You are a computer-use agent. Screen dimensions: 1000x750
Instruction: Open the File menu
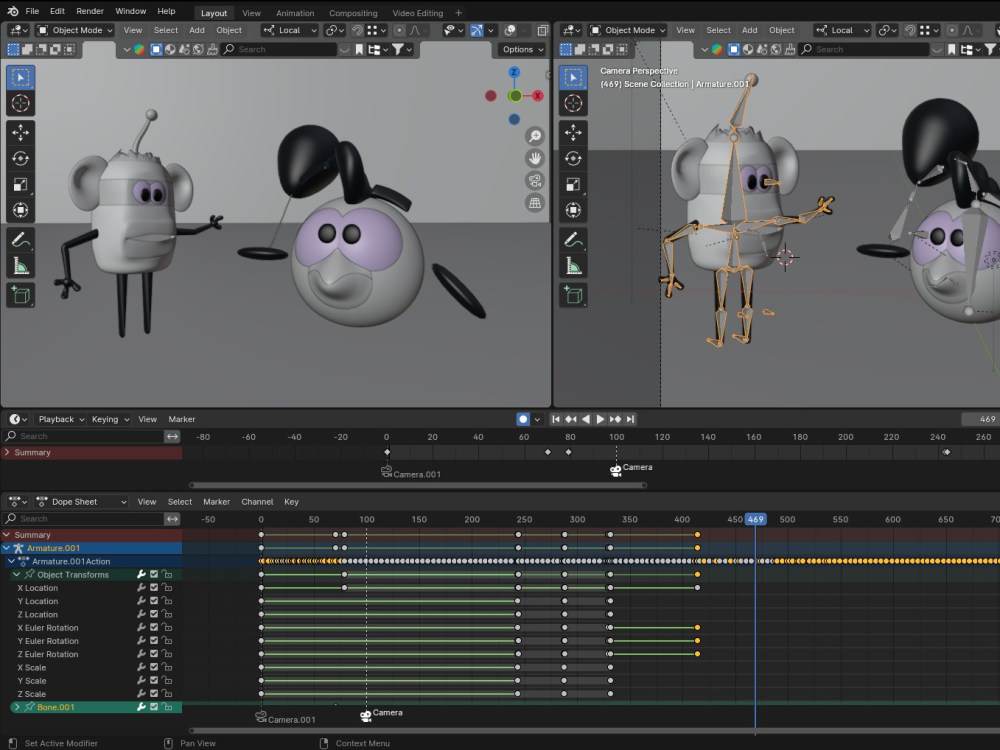click(32, 11)
